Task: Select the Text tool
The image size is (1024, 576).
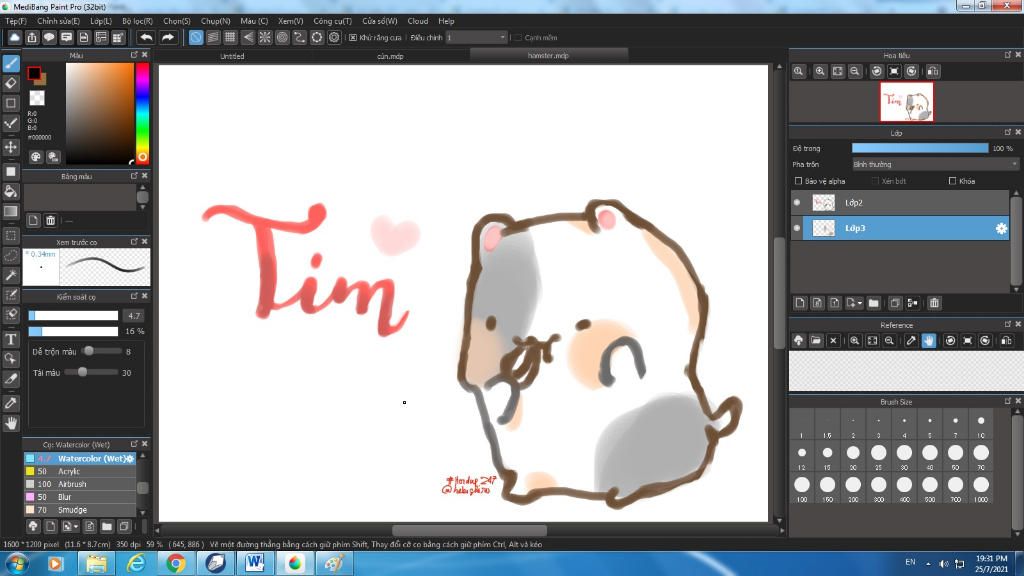Action: pyautogui.click(x=11, y=339)
